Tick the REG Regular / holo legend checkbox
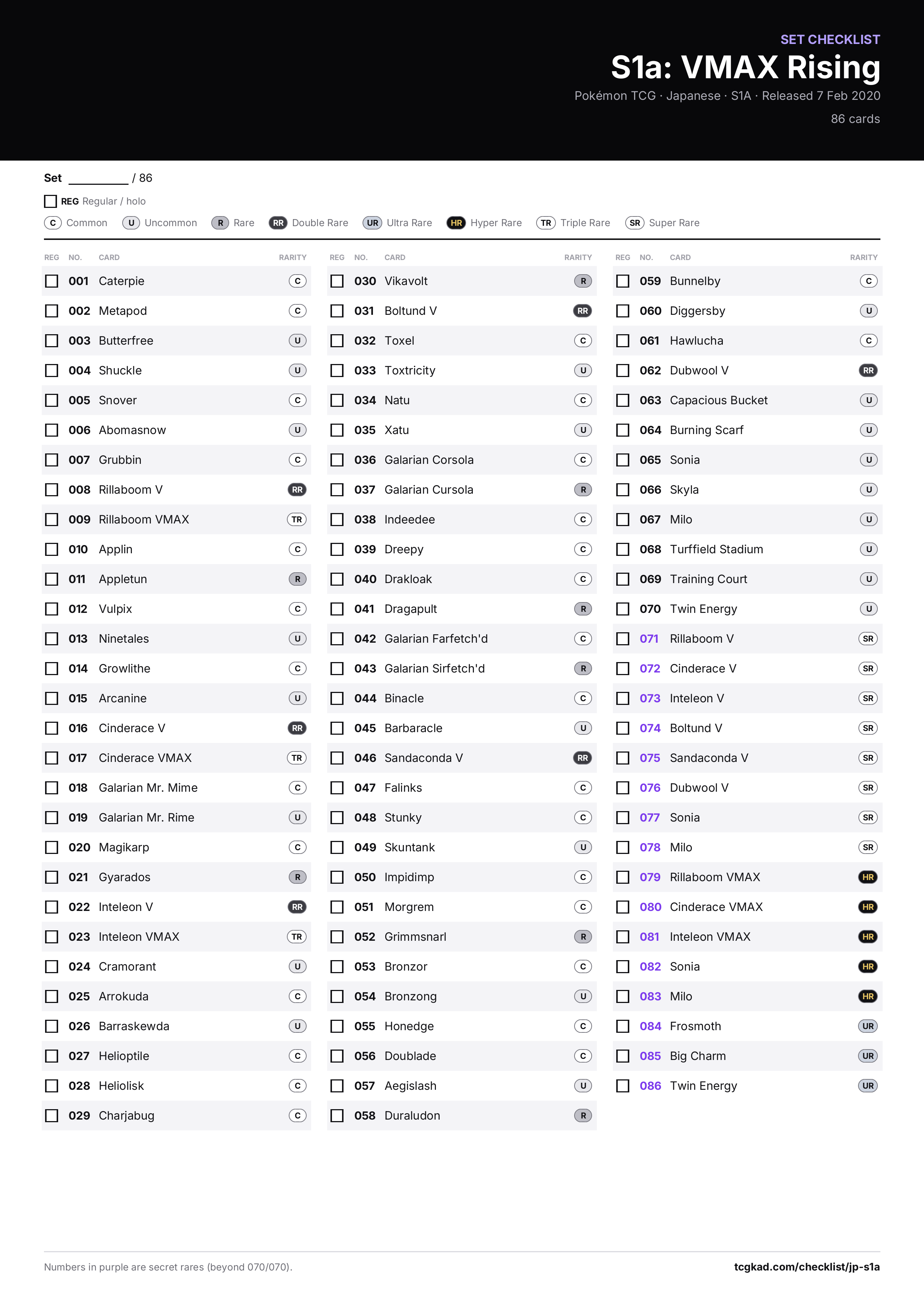The height and width of the screenshot is (1307, 924). pyautogui.click(x=51, y=201)
